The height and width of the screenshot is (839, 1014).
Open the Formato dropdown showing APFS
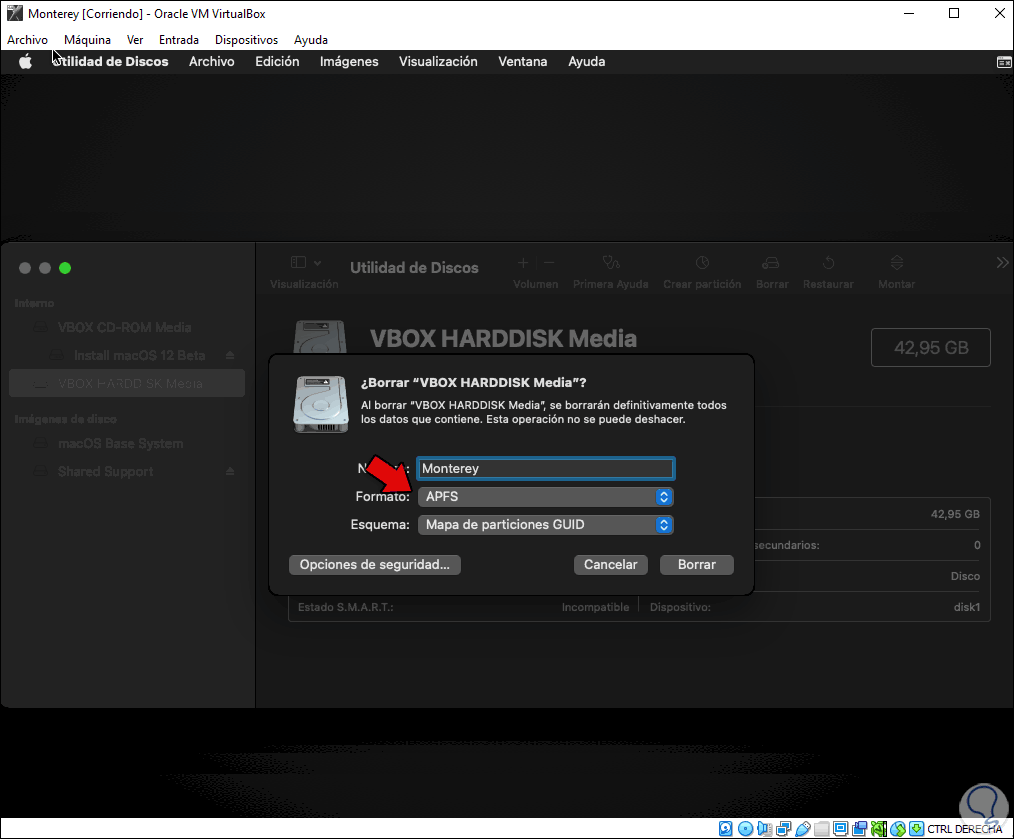coord(545,496)
